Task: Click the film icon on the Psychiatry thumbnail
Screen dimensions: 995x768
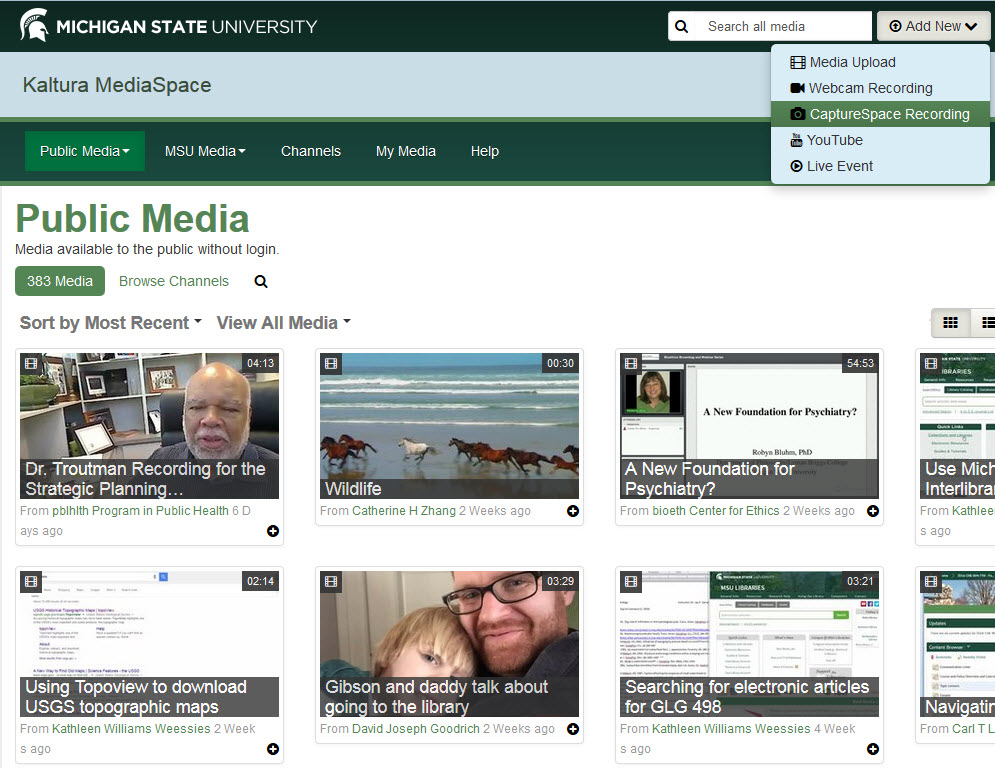Action: click(631, 363)
